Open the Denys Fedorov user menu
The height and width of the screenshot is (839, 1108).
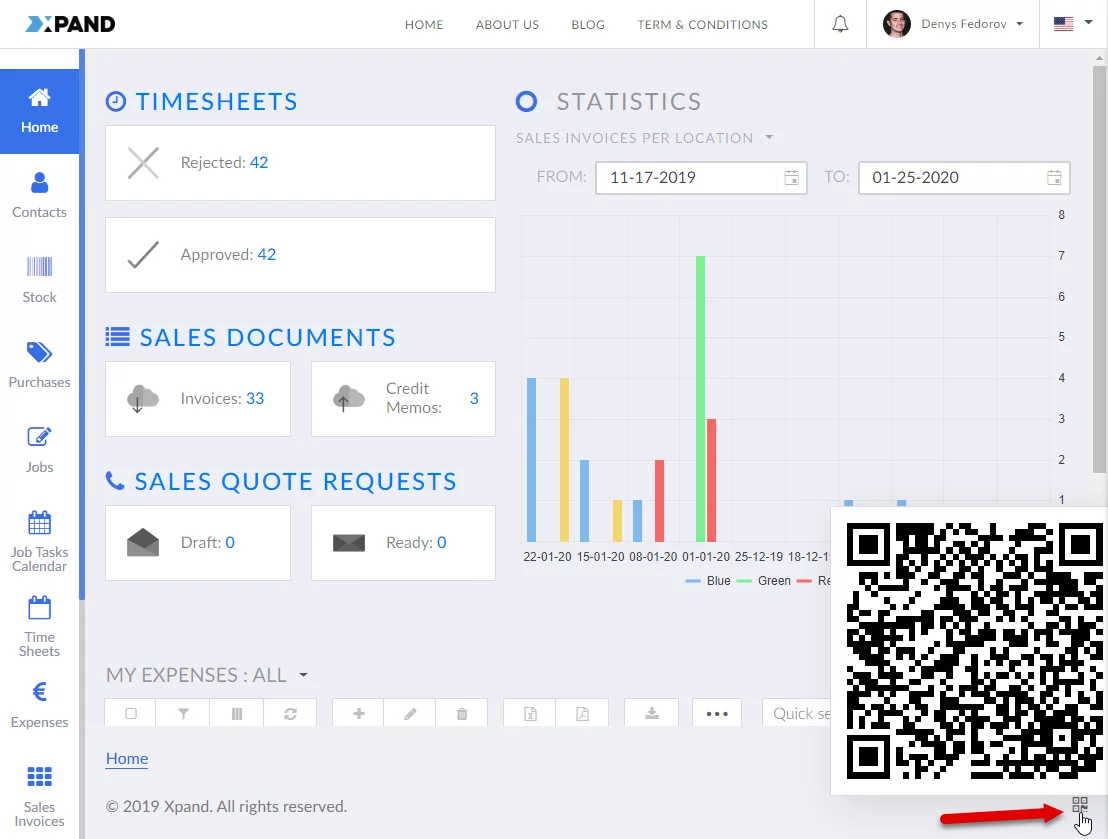tap(954, 24)
